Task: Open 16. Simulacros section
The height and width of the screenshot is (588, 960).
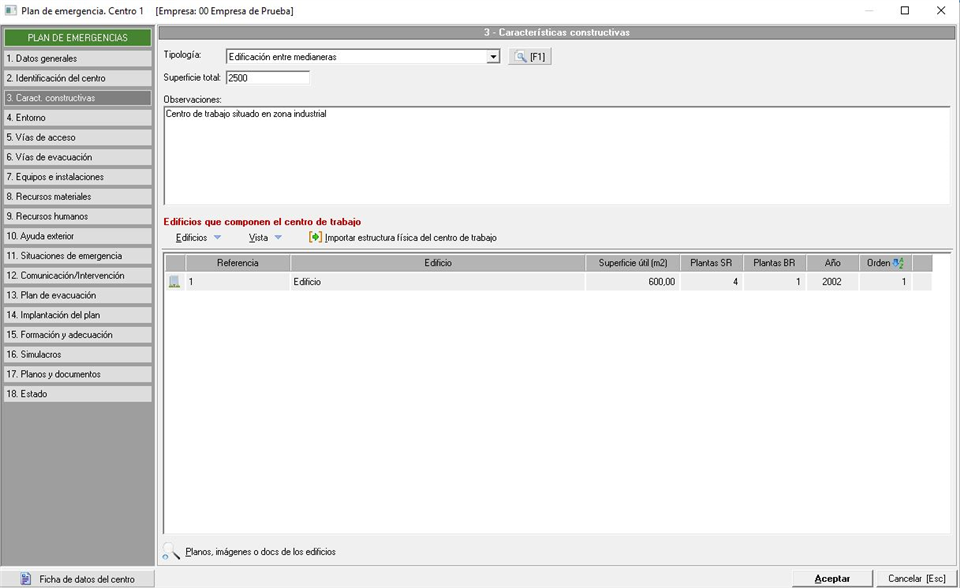Action: 78,355
